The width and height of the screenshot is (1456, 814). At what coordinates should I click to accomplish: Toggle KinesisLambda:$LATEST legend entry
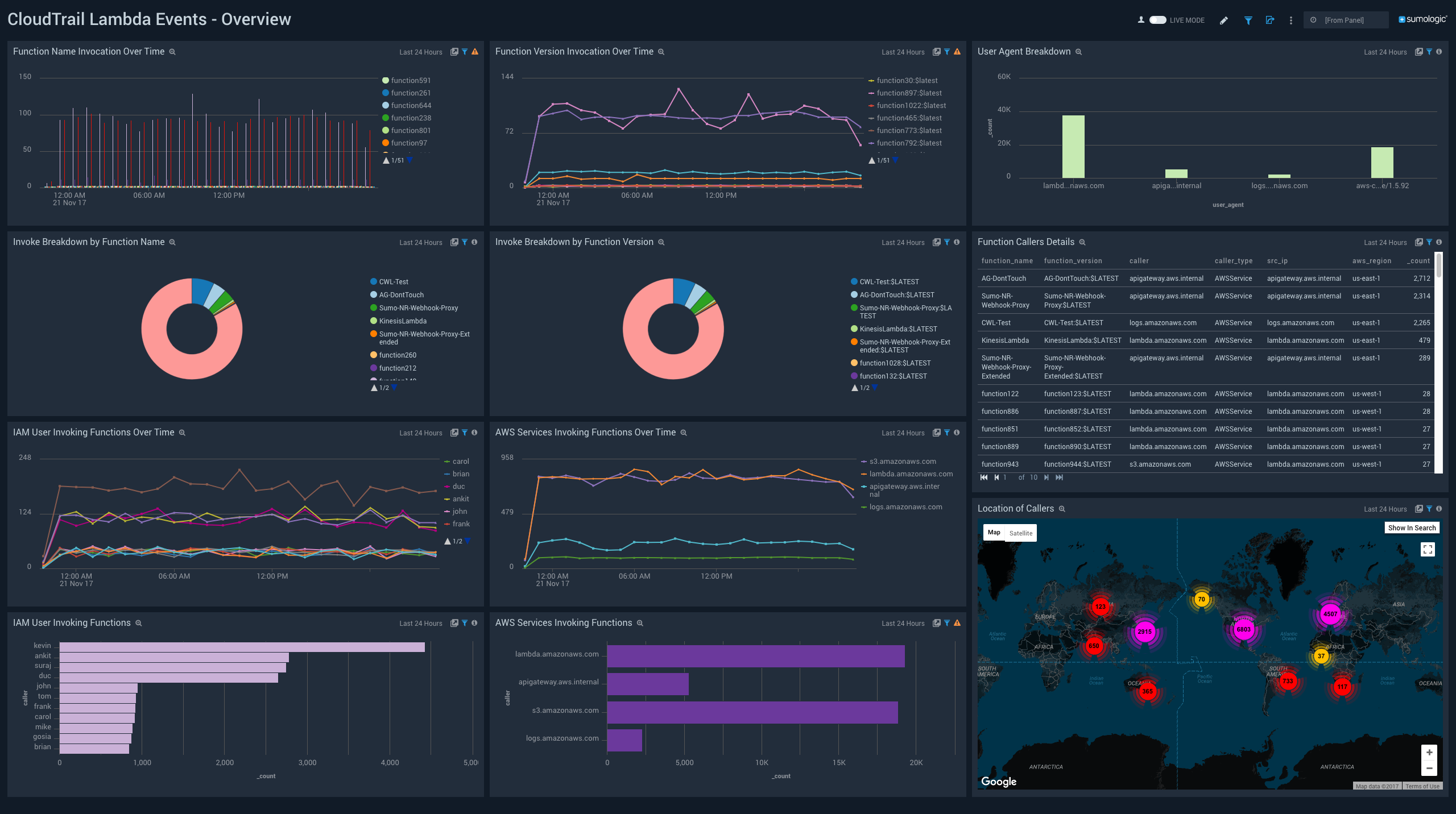[x=894, y=329]
